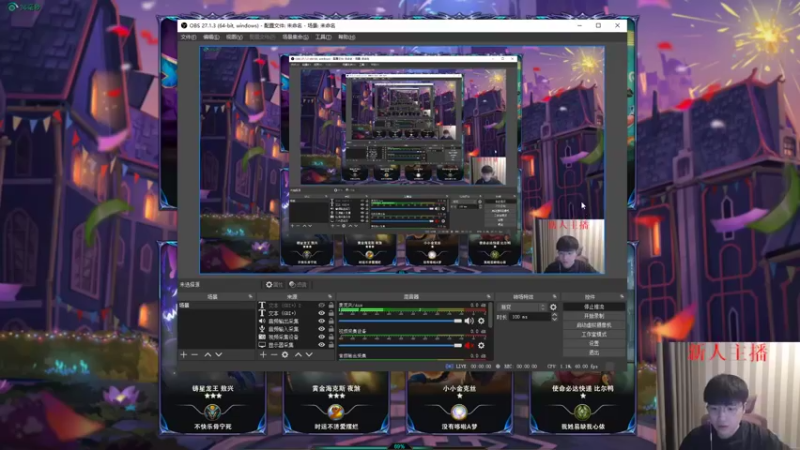Image resolution: width=800 pixels, height=450 pixels.
Task: Open source 属性 properties button
Action: (274, 285)
